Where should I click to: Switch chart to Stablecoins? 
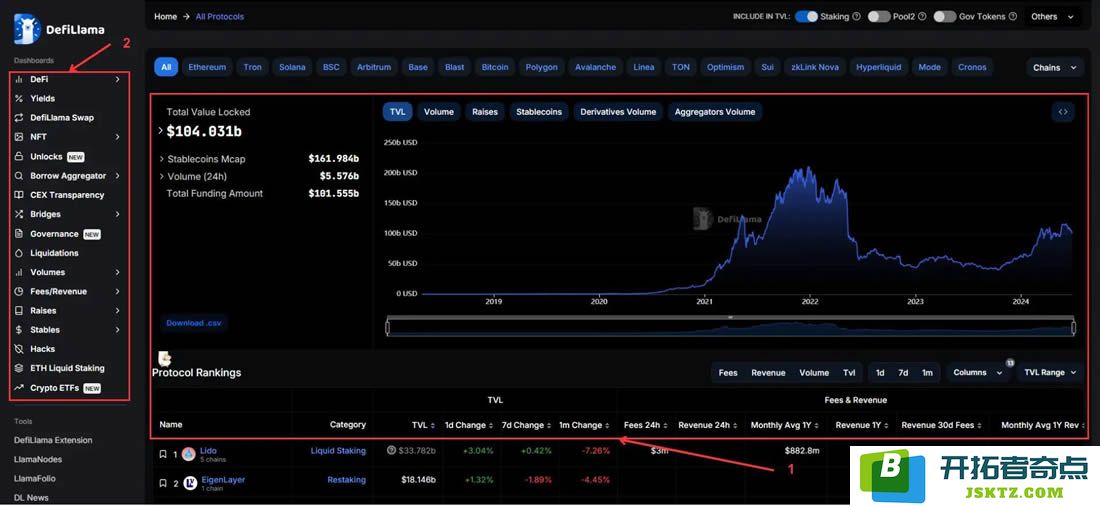pos(539,112)
